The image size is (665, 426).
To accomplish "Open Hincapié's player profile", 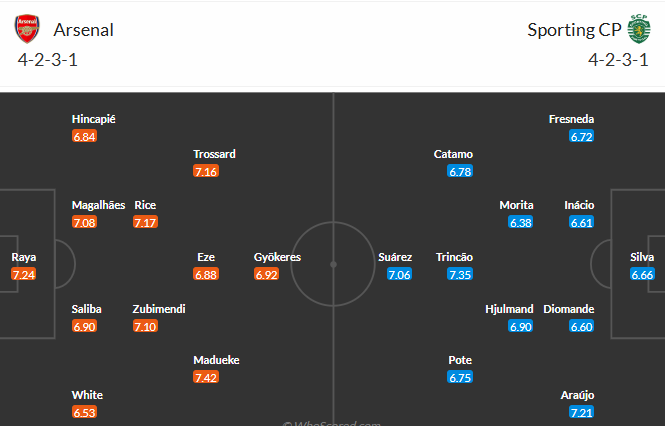I will pyautogui.click(x=94, y=119).
